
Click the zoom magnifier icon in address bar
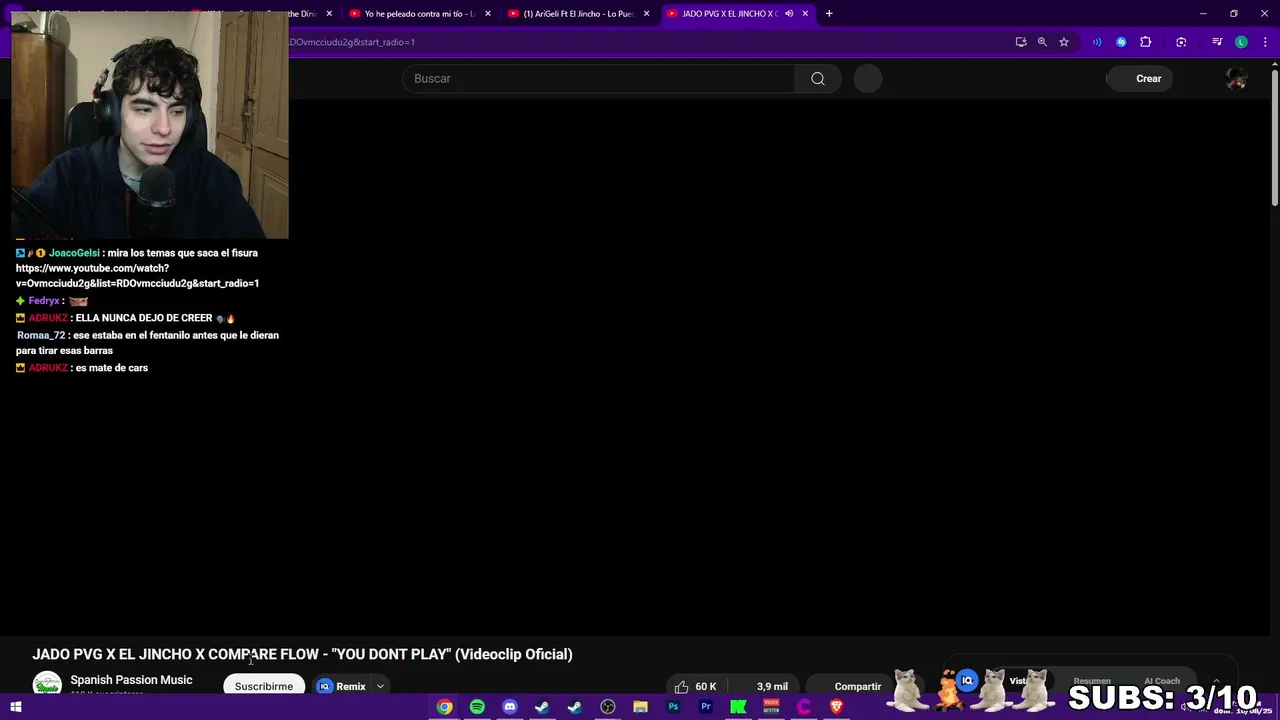[x=1042, y=42]
